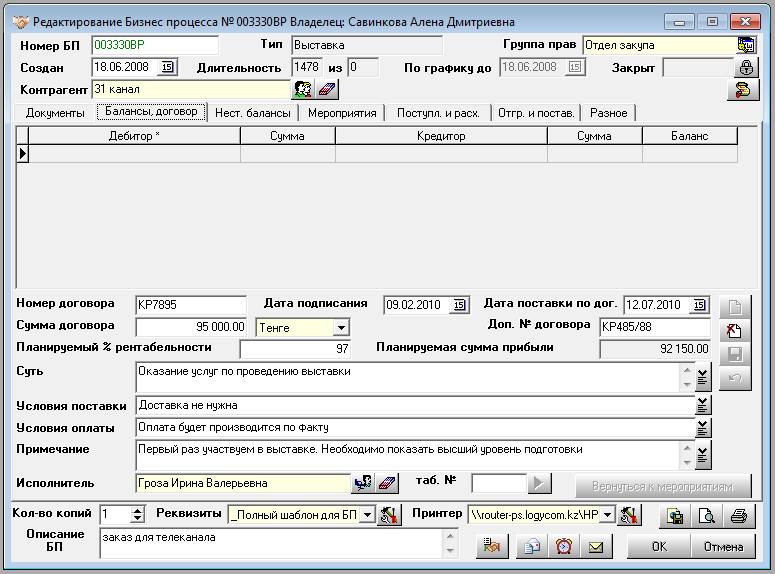Select the Балансы, договор tab
775x574 pixels.
[151, 112]
